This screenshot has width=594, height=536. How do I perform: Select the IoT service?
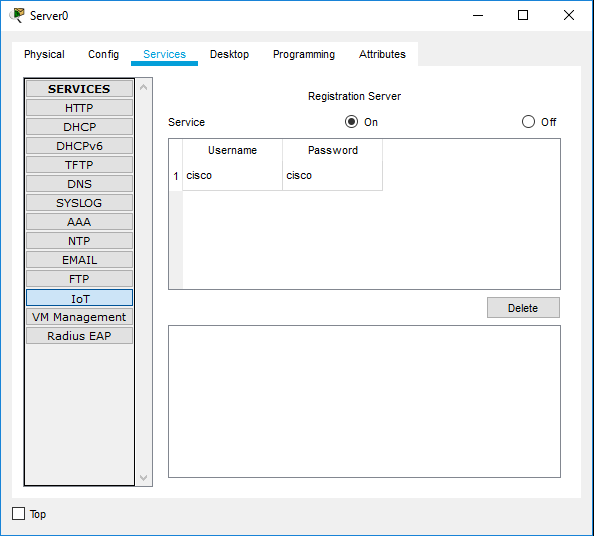79,298
